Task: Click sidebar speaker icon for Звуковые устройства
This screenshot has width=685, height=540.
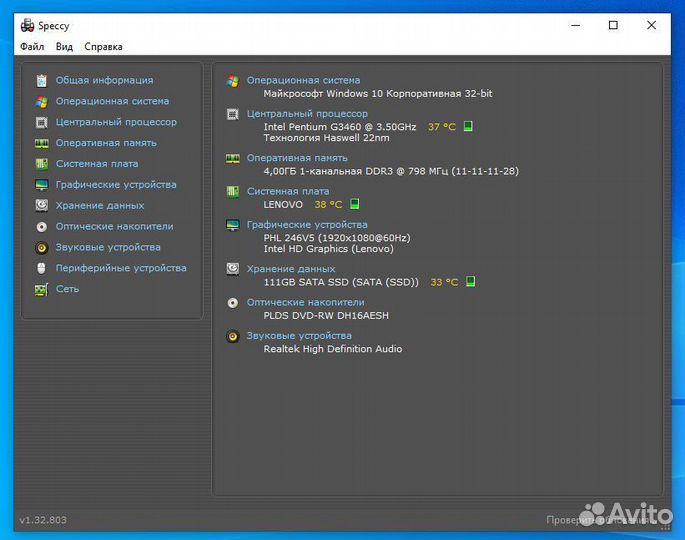Action: point(42,247)
